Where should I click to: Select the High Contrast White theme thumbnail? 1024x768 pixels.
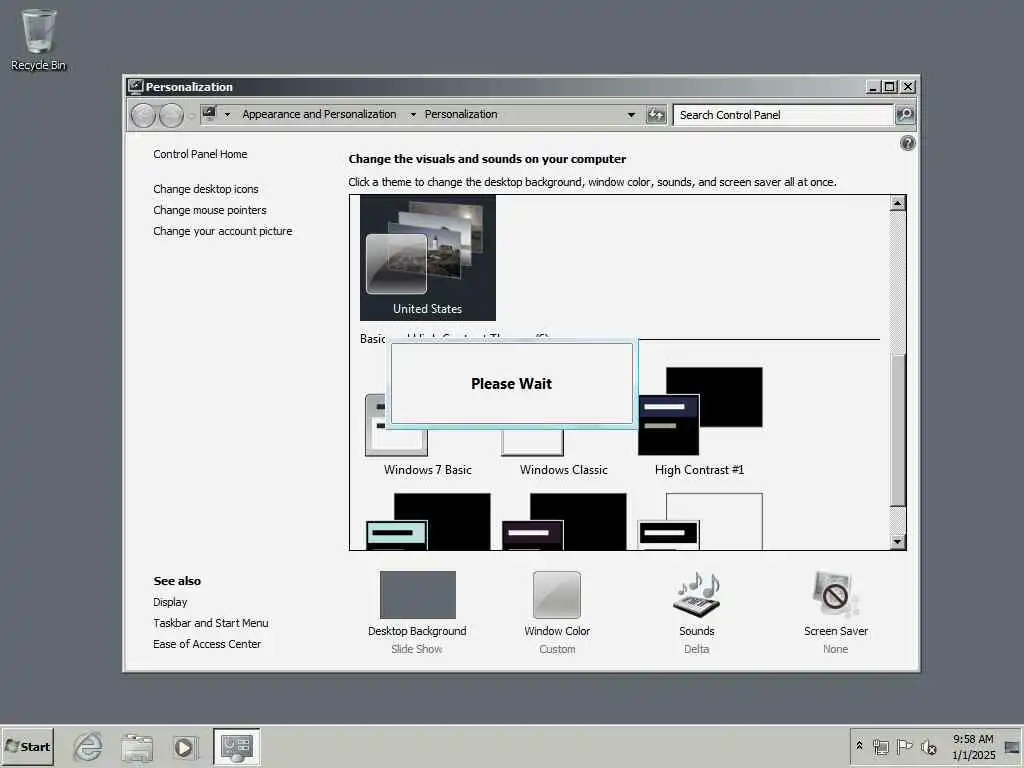click(x=699, y=521)
